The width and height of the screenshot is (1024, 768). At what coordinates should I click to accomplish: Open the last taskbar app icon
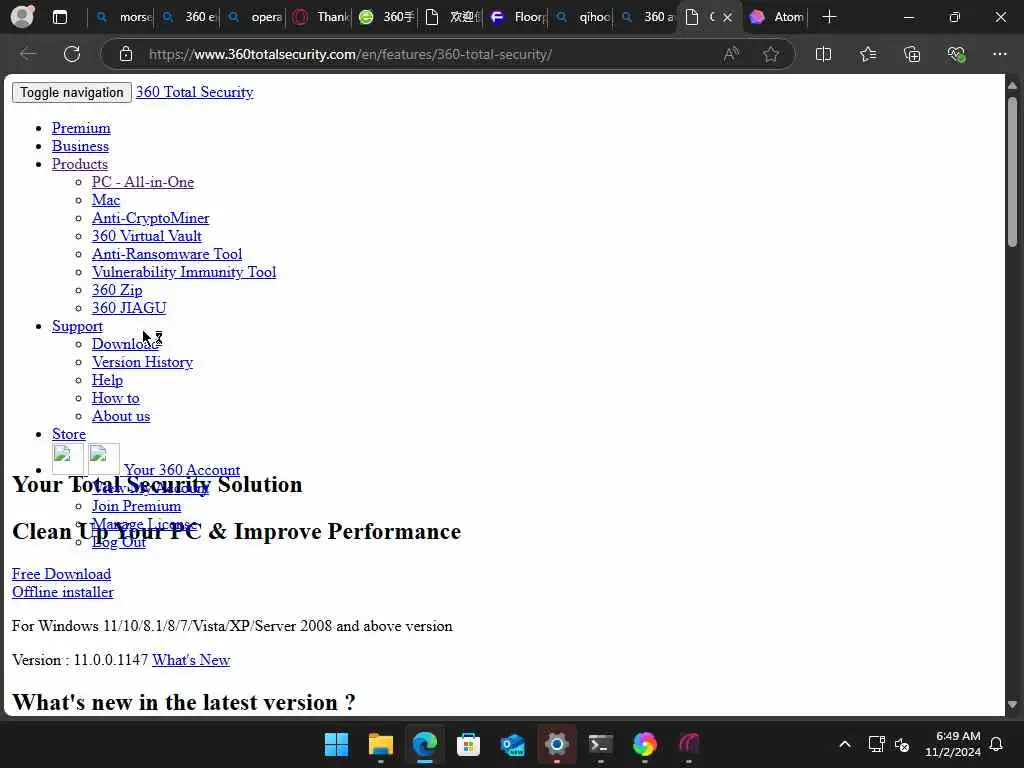point(688,744)
